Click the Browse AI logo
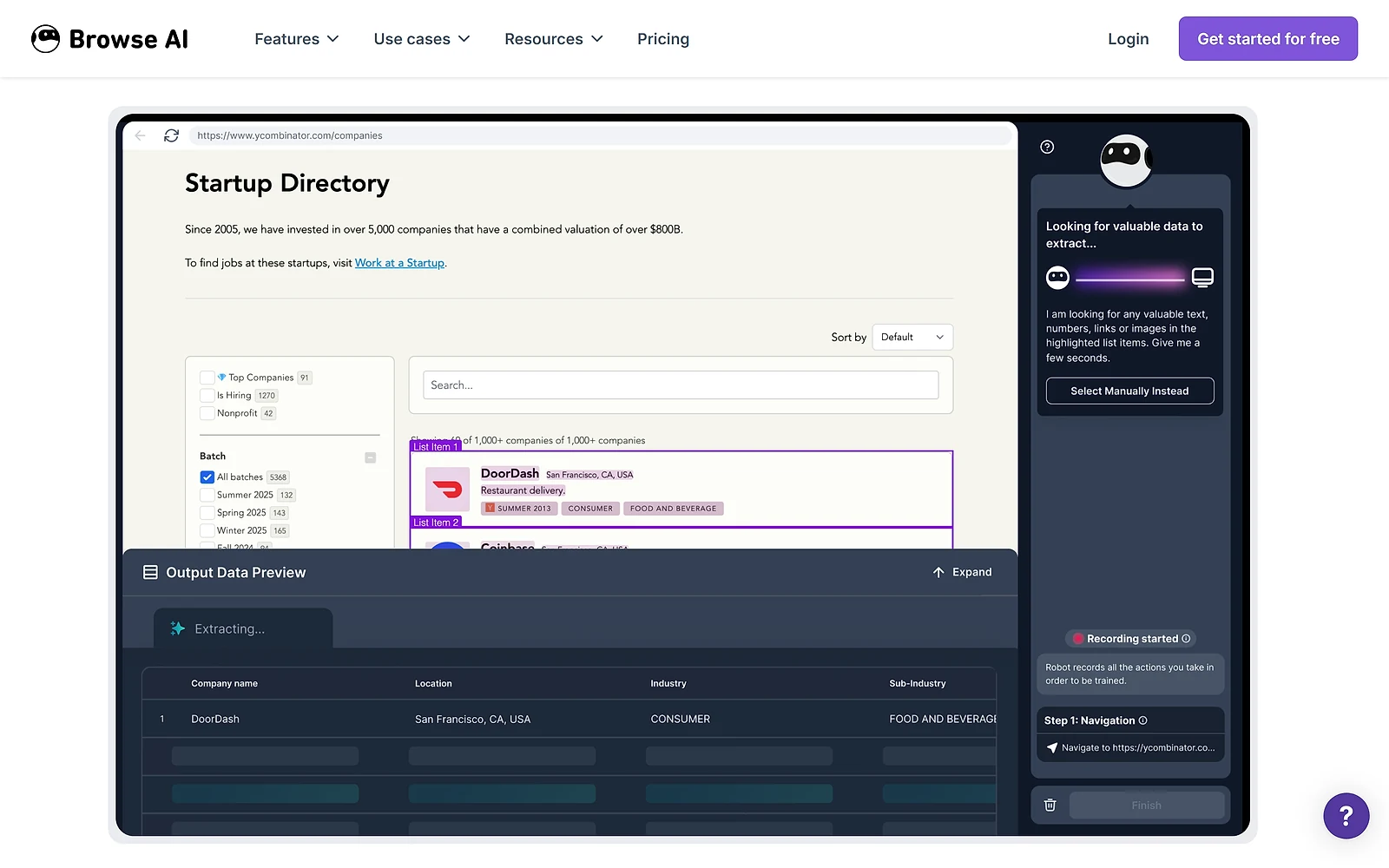 pyautogui.click(x=109, y=39)
